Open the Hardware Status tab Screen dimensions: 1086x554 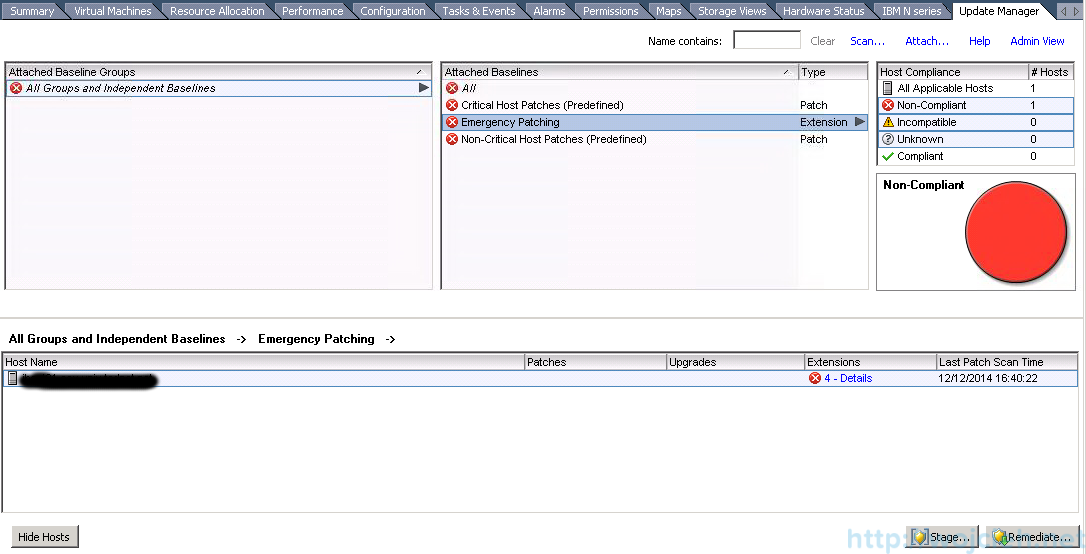(x=823, y=11)
